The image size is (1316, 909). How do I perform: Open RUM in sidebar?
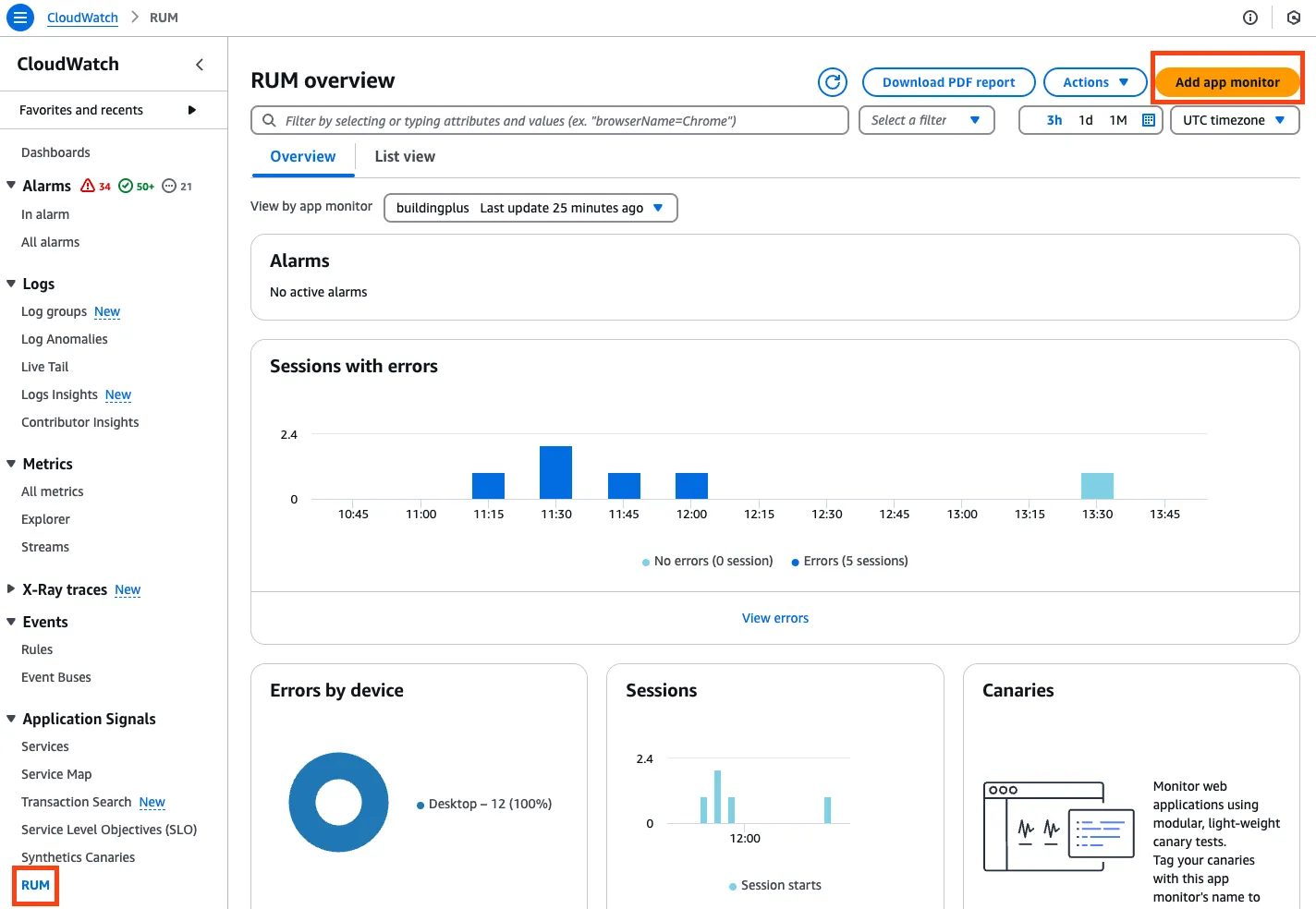[35, 885]
